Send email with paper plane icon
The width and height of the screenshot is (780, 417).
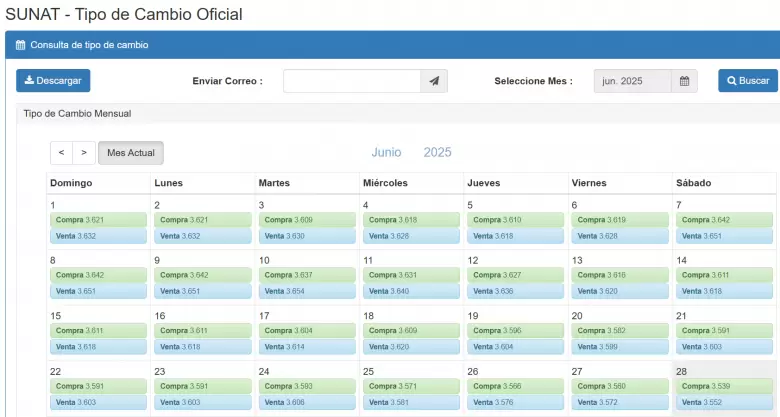point(434,81)
